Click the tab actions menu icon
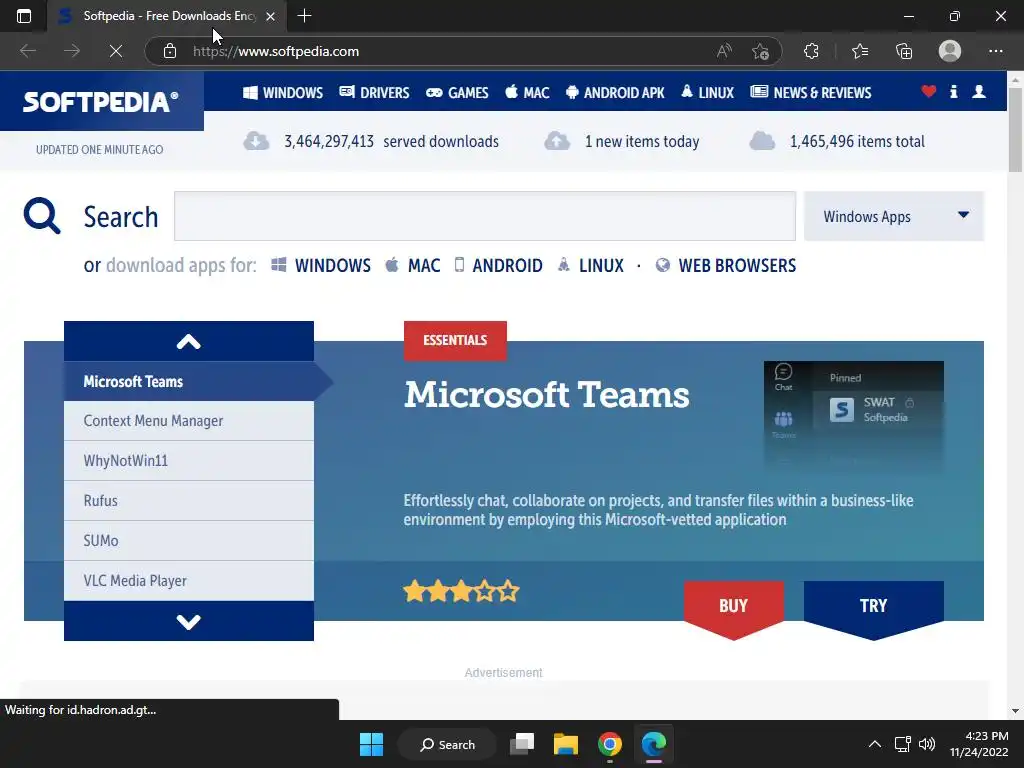 [x=24, y=16]
